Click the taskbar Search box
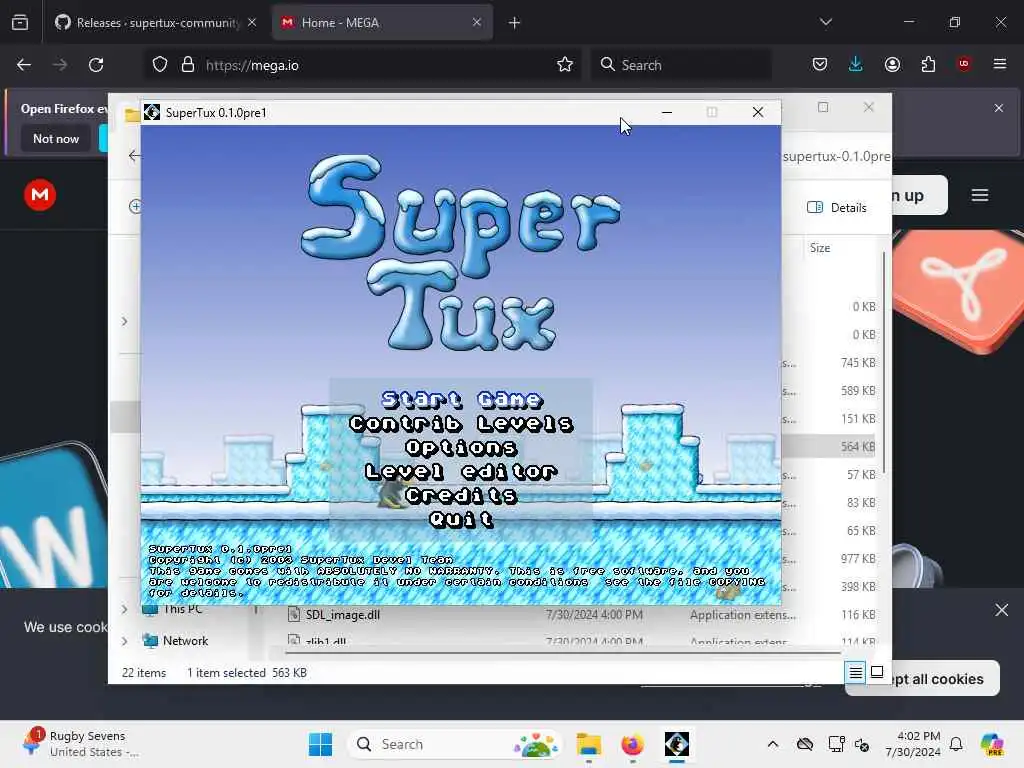Image resolution: width=1024 pixels, height=768 pixels. pos(455,744)
